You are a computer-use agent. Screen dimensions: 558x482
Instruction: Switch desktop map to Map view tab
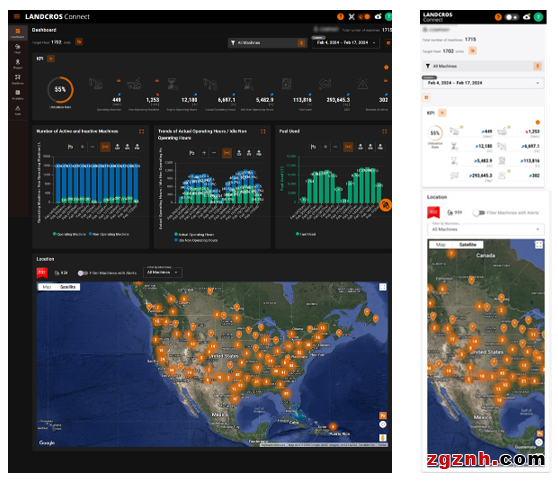click(47, 287)
